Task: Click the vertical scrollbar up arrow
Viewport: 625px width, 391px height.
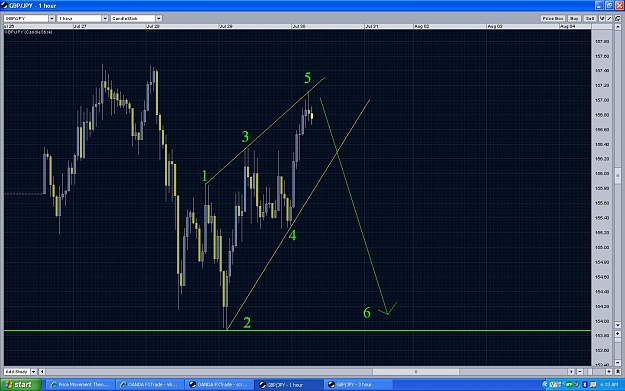Action: pos(618,27)
